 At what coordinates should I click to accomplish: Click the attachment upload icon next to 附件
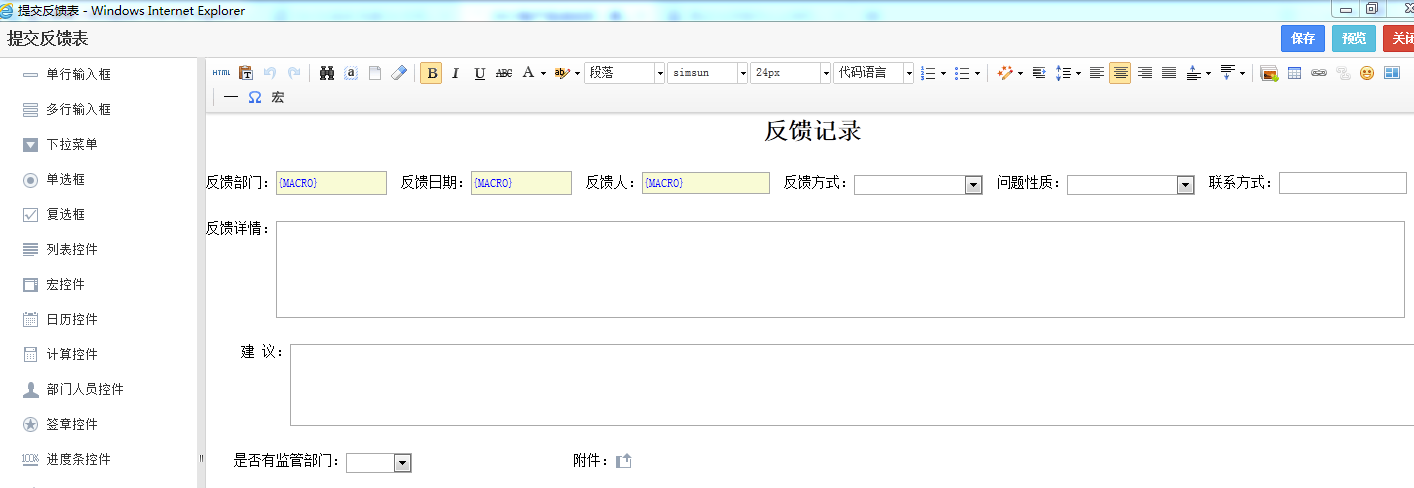click(x=624, y=461)
